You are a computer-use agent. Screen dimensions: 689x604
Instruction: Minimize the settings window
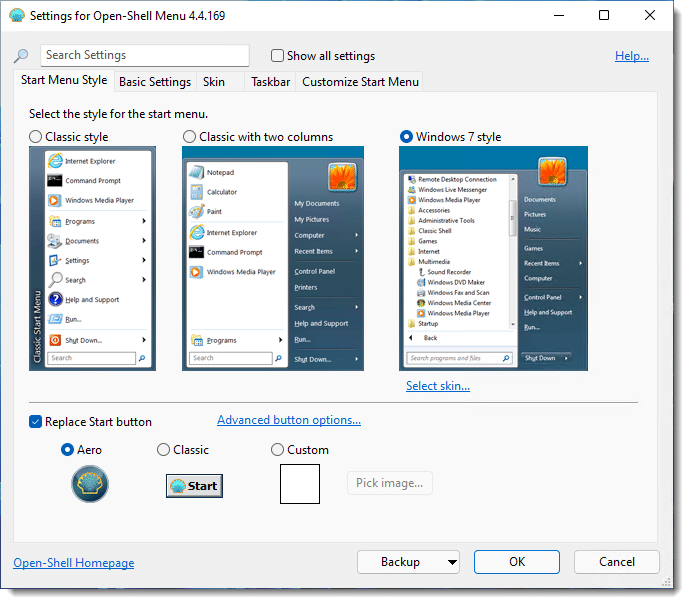(x=558, y=15)
